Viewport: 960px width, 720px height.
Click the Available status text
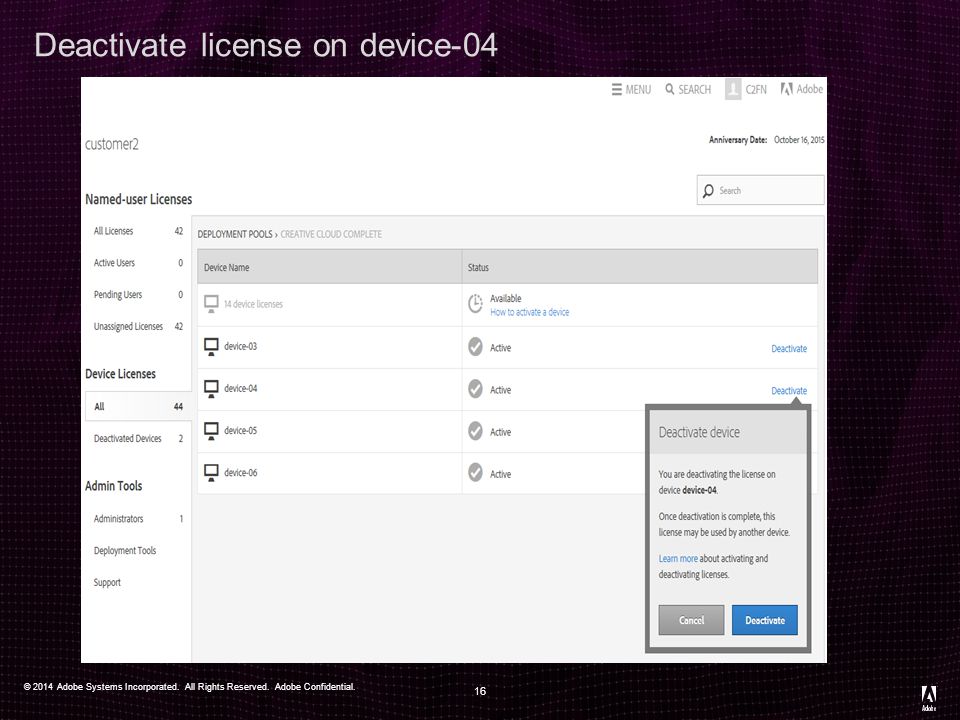(506, 299)
